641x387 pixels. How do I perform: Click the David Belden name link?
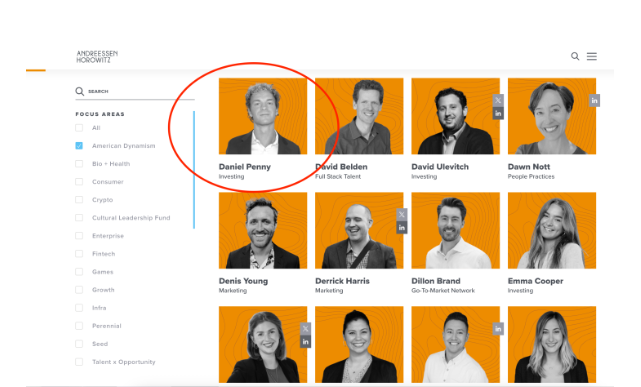click(341, 167)
